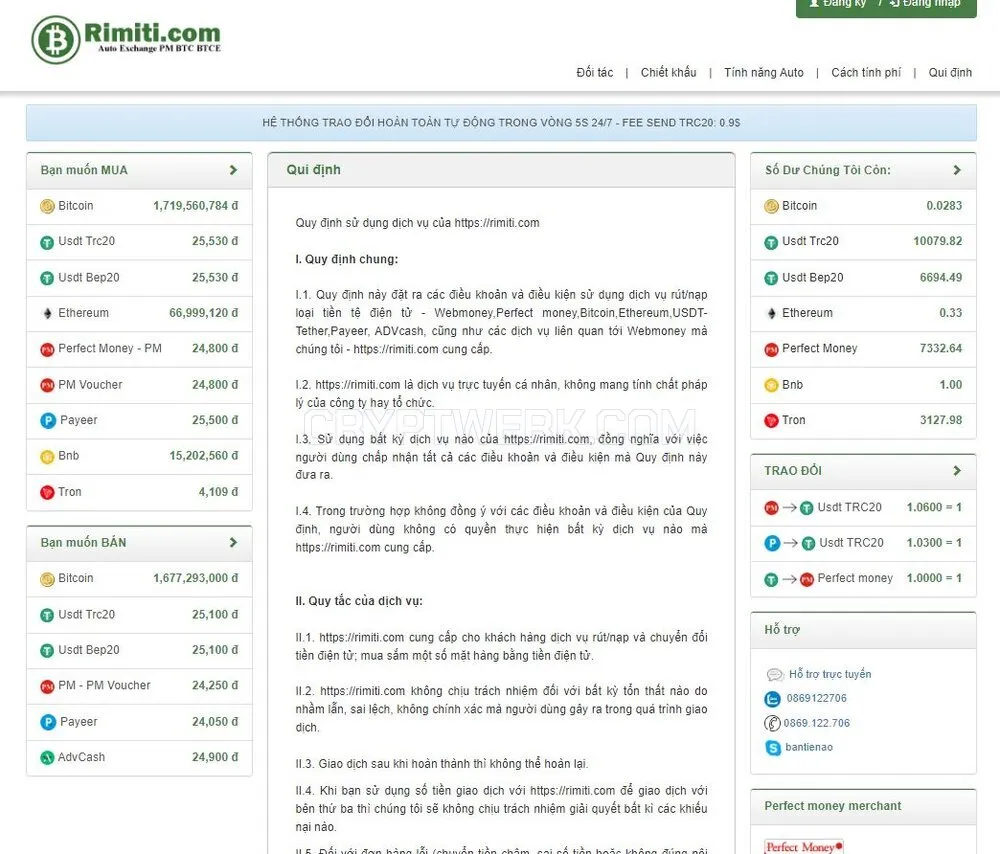Open the Chiết khấu menu item
Image resolution: width=1000 pixels, height=854 pixels.
668,73
